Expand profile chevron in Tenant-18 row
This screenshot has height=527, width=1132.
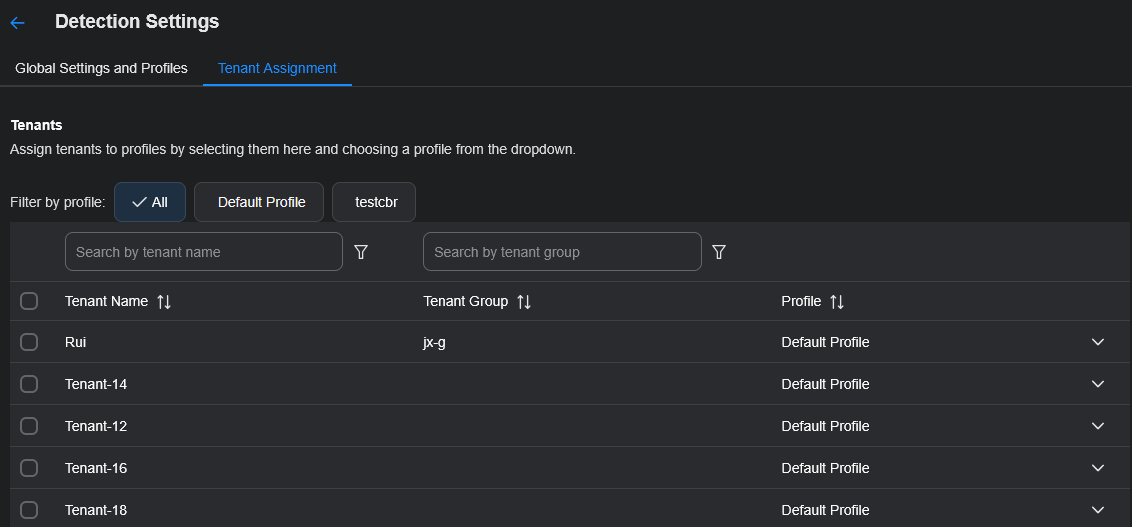[1098, 510]
